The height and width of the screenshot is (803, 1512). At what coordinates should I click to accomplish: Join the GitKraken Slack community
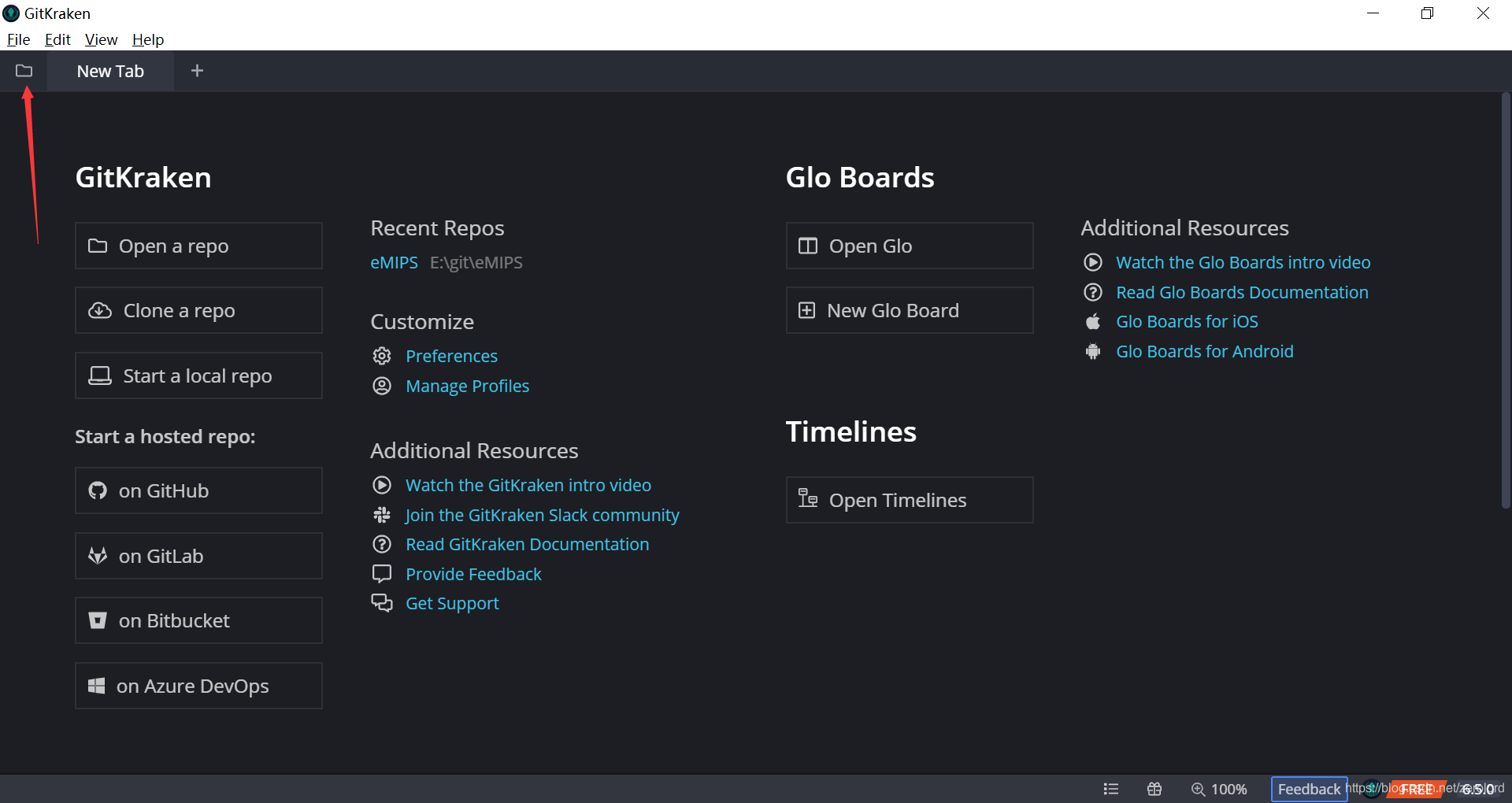(x=542, y=516)
